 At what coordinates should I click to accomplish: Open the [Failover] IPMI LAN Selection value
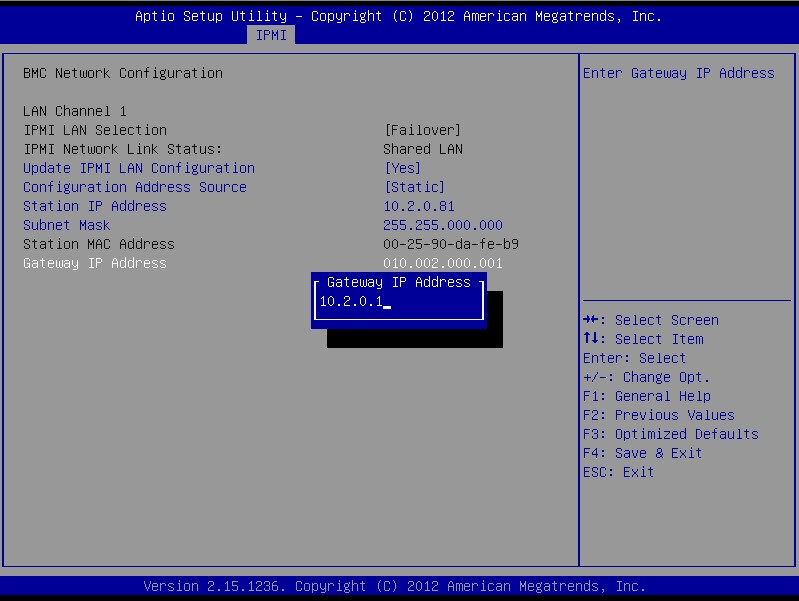422,130
